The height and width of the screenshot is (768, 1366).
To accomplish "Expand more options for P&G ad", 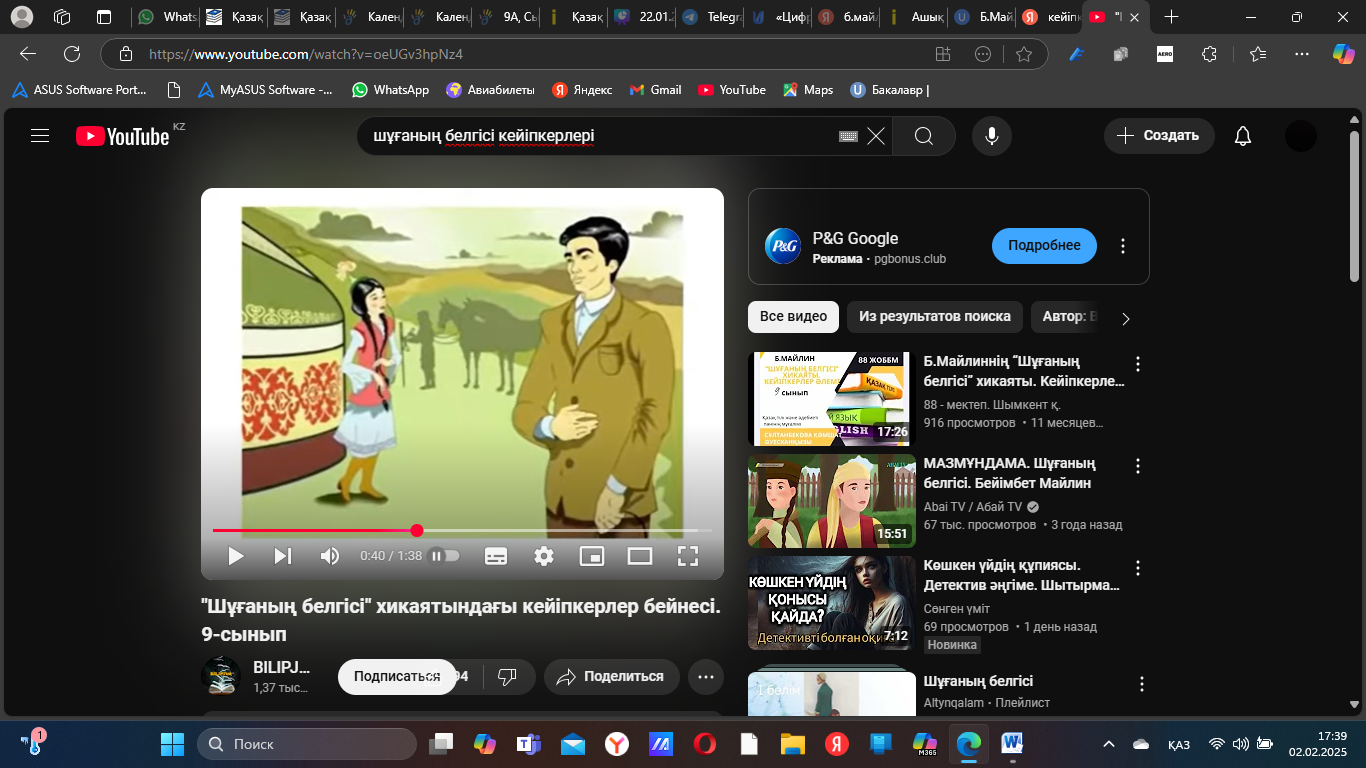I will 1123,246.
